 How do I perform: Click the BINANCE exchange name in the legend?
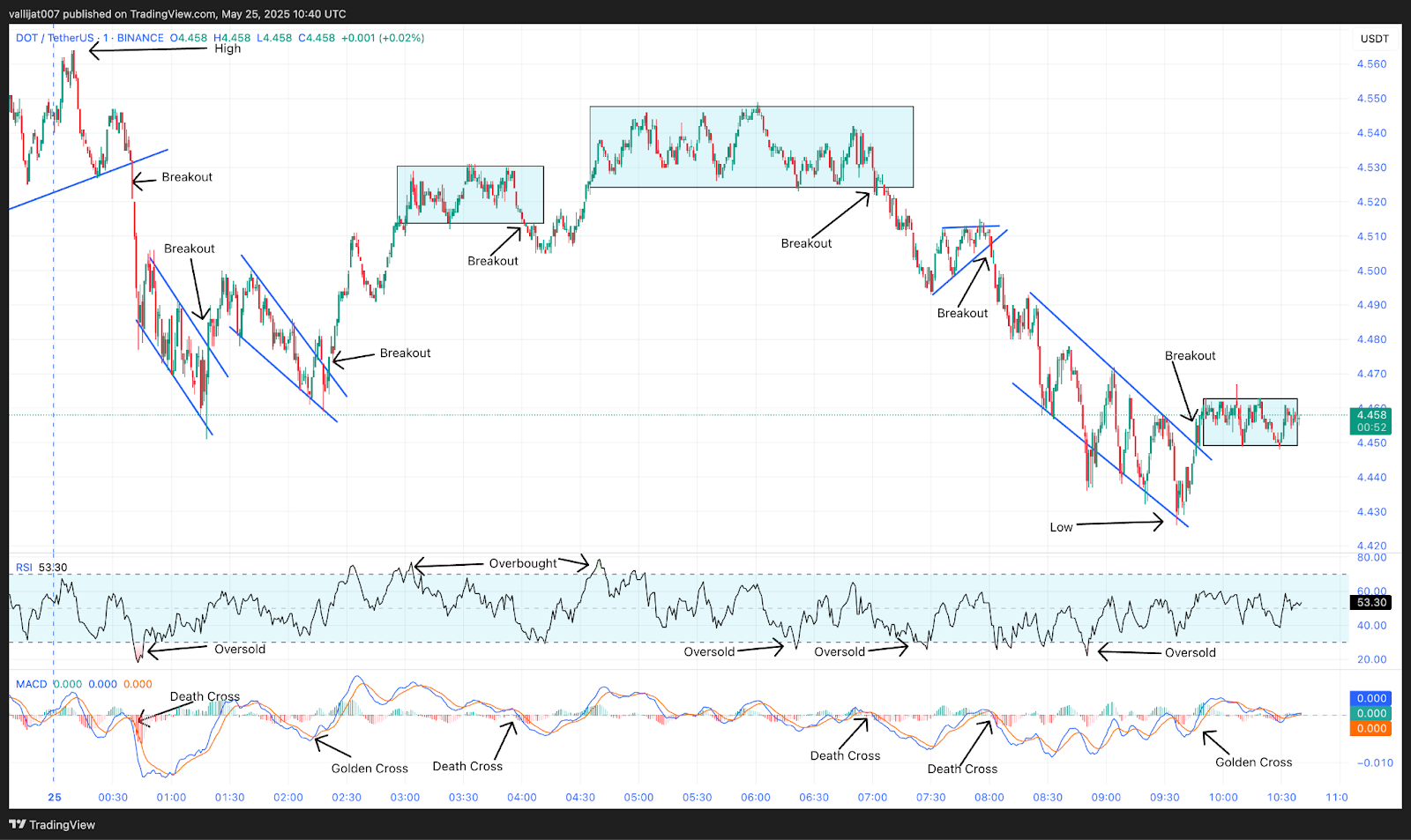tap(140, 38)
